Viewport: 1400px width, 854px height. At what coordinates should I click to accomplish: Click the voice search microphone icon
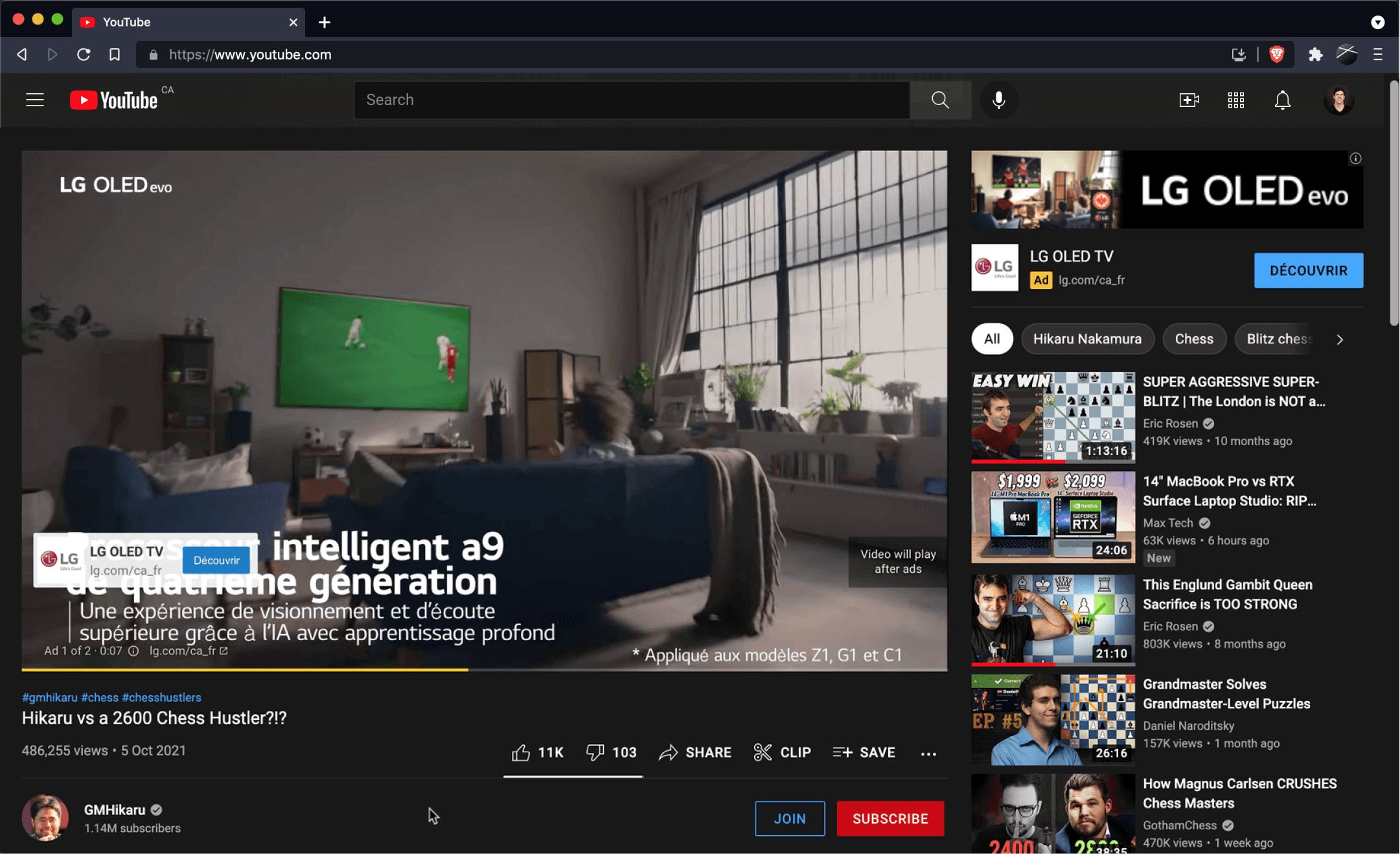[998, 100]
